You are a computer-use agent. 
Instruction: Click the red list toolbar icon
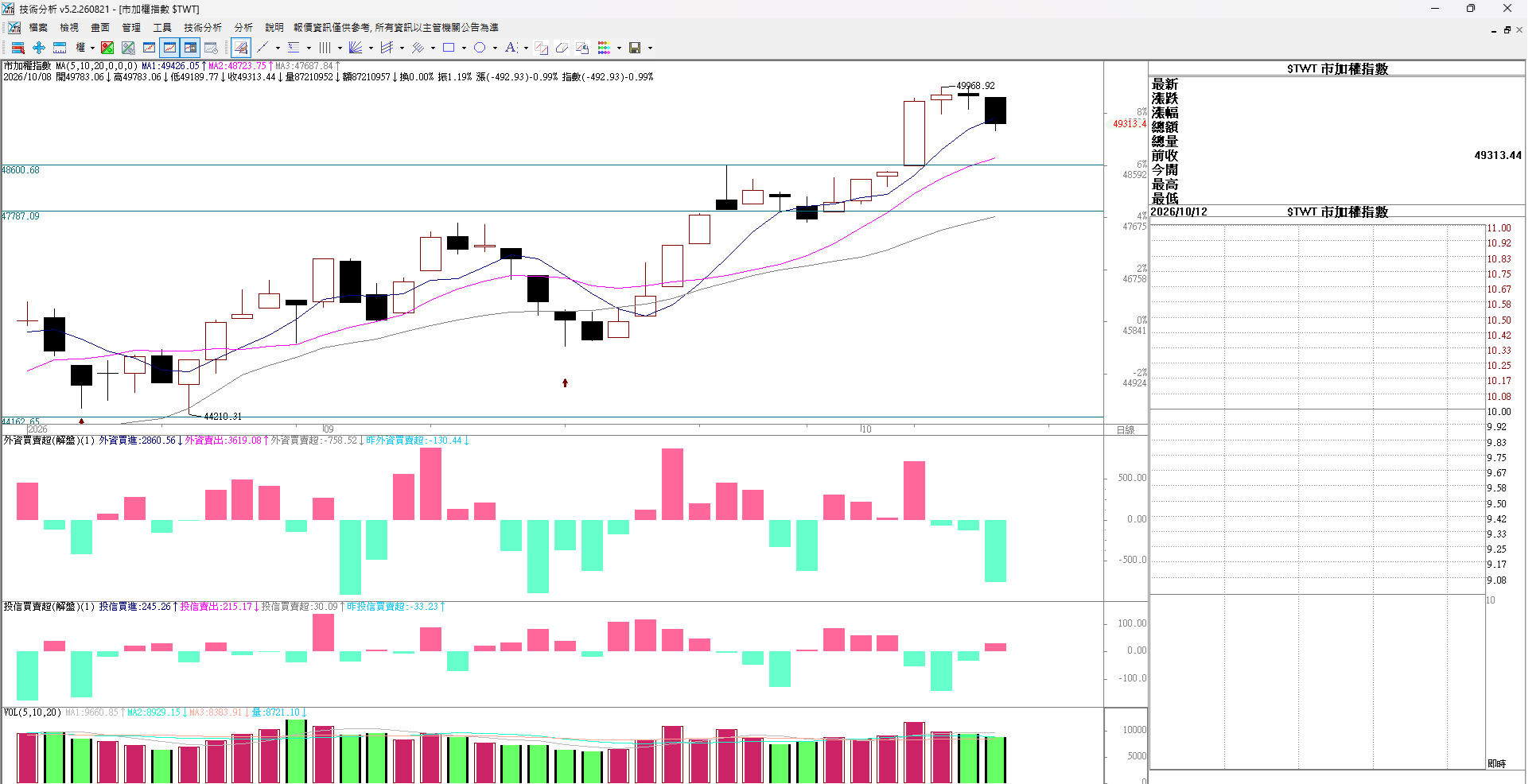[17, 48]
